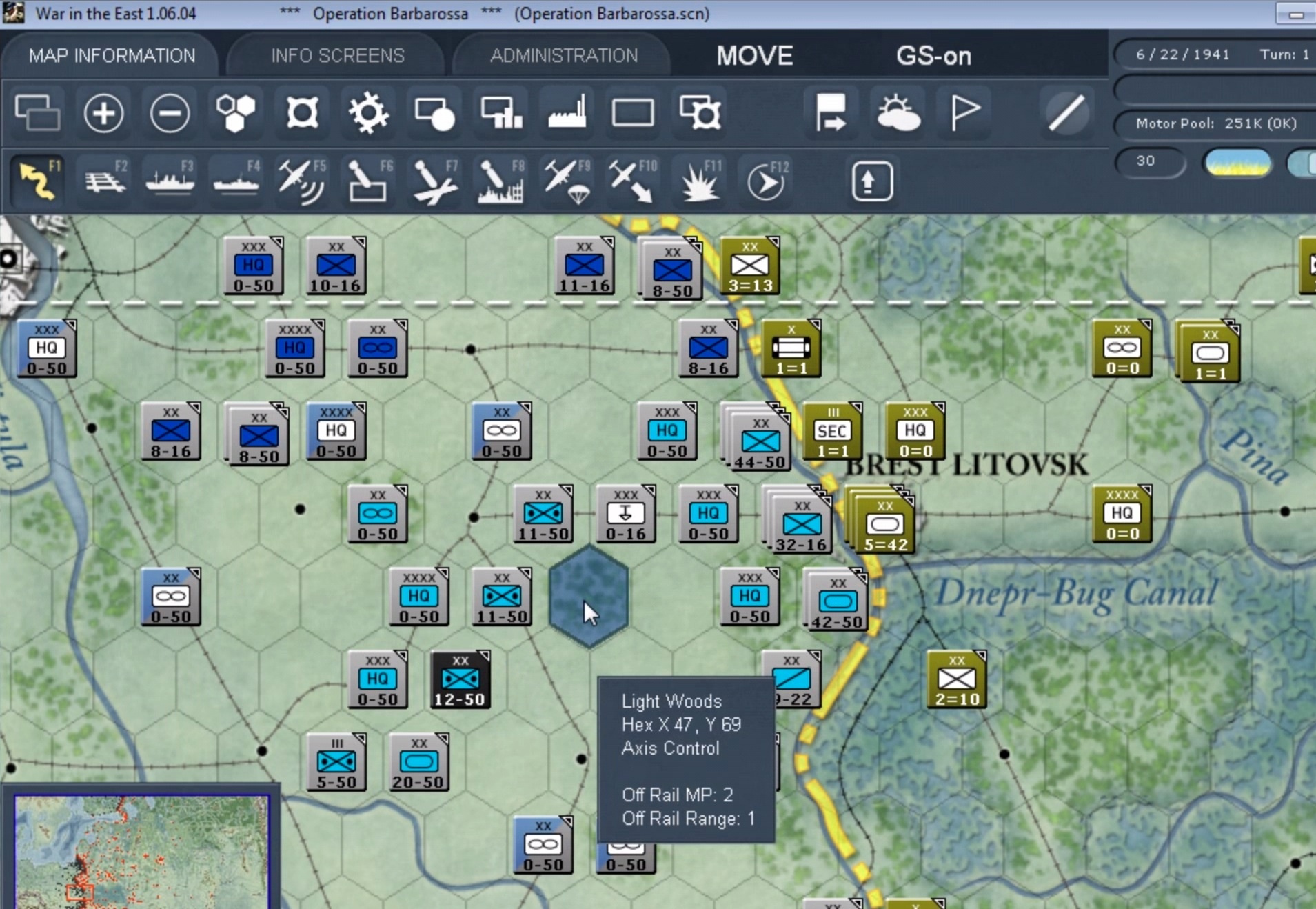Click the minimap thumbnail
Image resolution: width=1316 pixels, height=909 pixels.
pyautogui.click(x=141, y=852)
